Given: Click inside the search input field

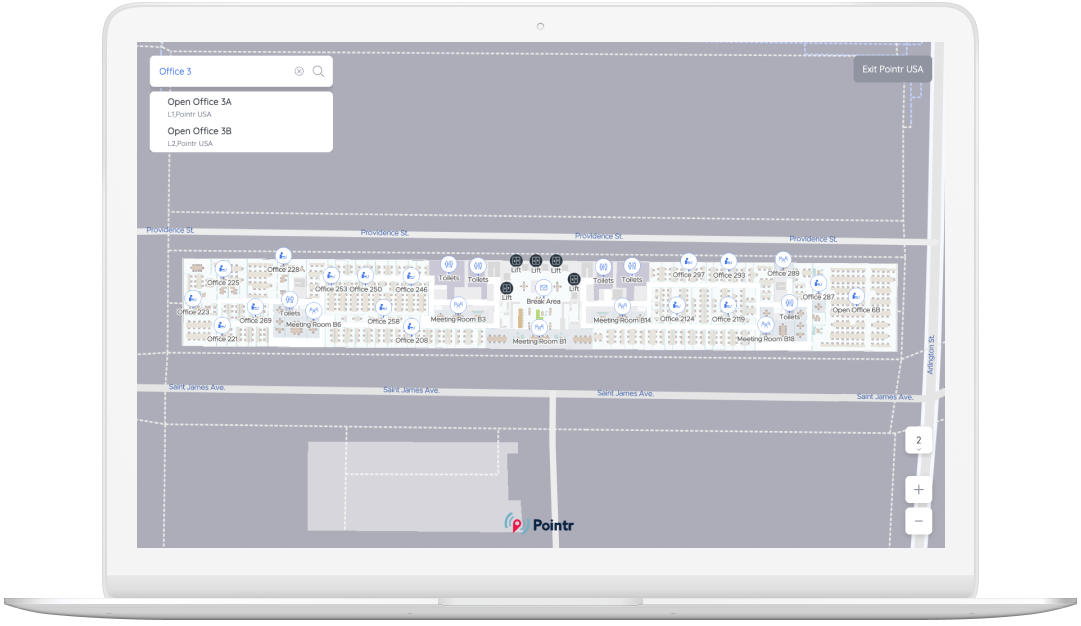Looking at the screenshot, I should (x=220, y=71).
